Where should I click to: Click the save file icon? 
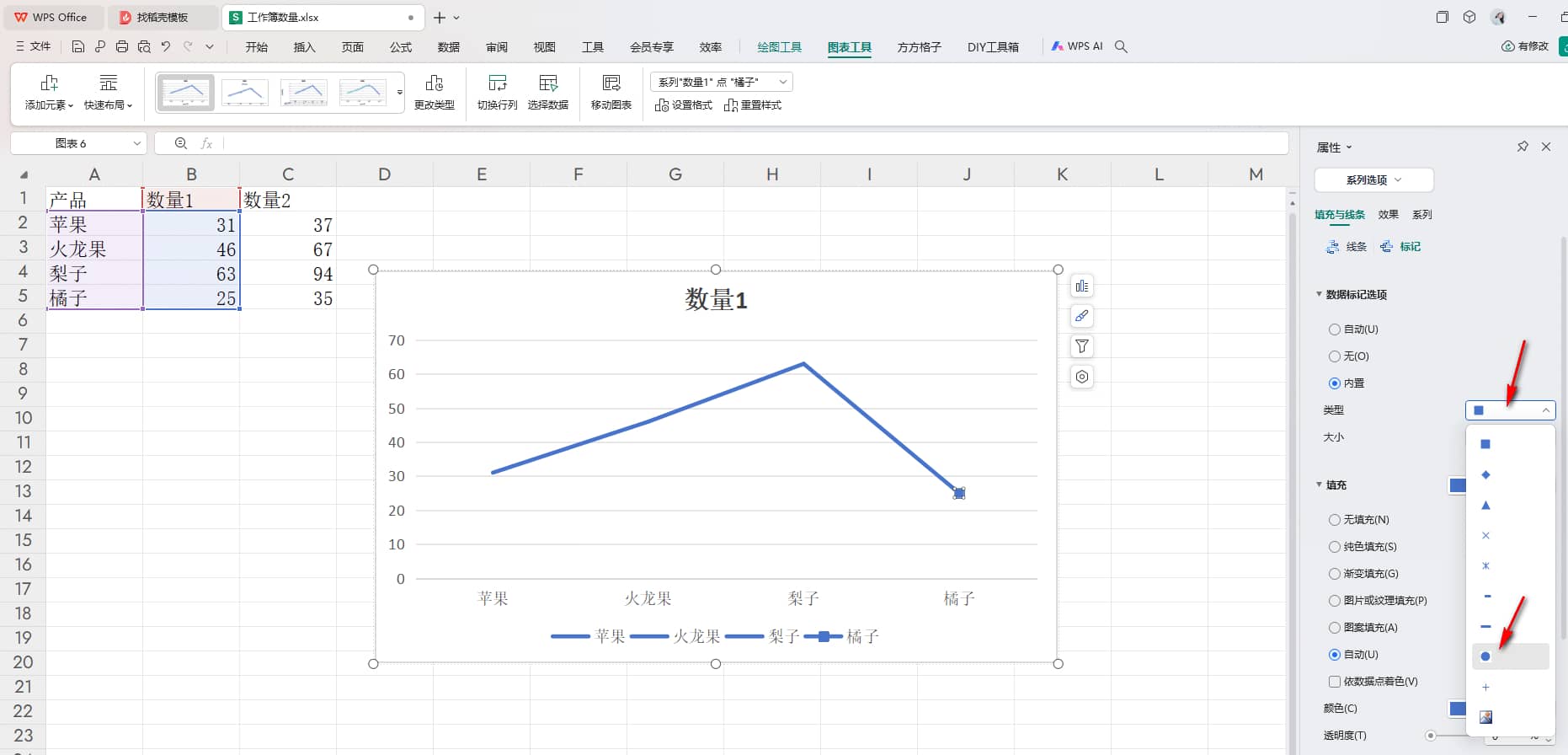[x=78, y=46]
